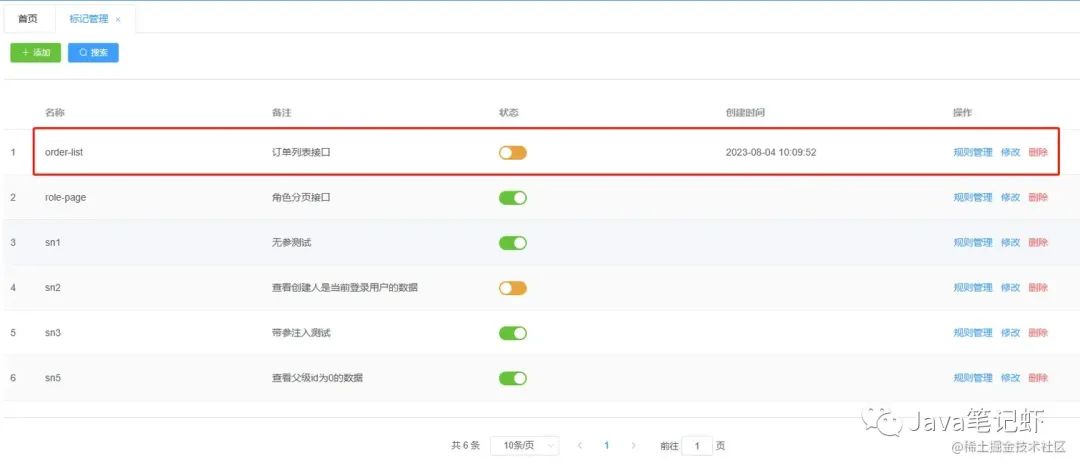Click 删除 in the sn5 row
The image size is (1080, 468).
(x=1038, y=378)
